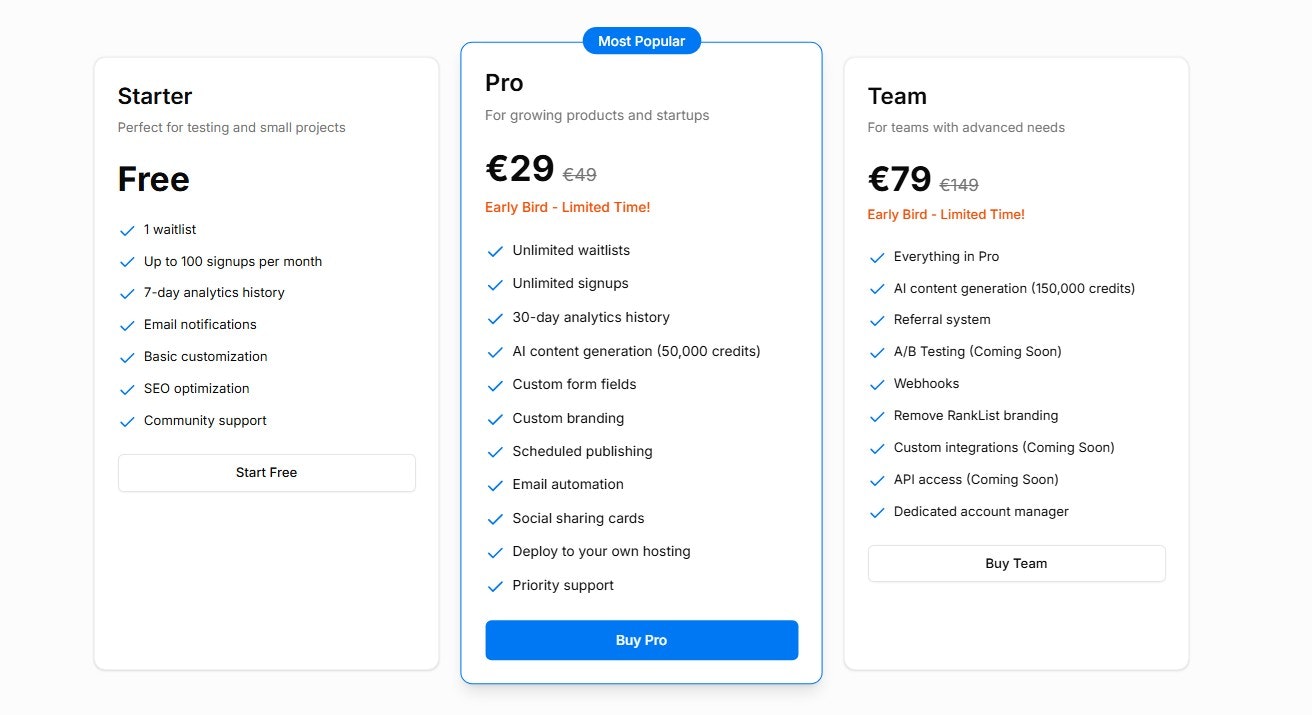Click checkmark beside Webhooks feature
The height and width of the screenshot is (715, 1312).
877,384
